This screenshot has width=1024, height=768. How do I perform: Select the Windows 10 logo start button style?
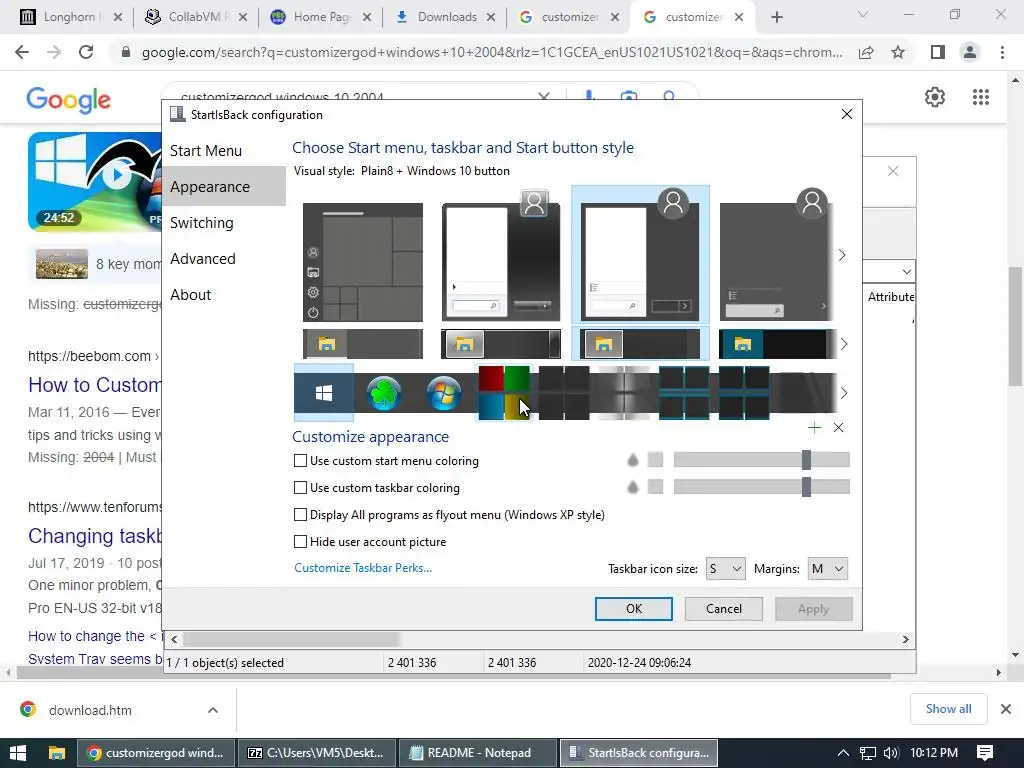click(324, 392)
